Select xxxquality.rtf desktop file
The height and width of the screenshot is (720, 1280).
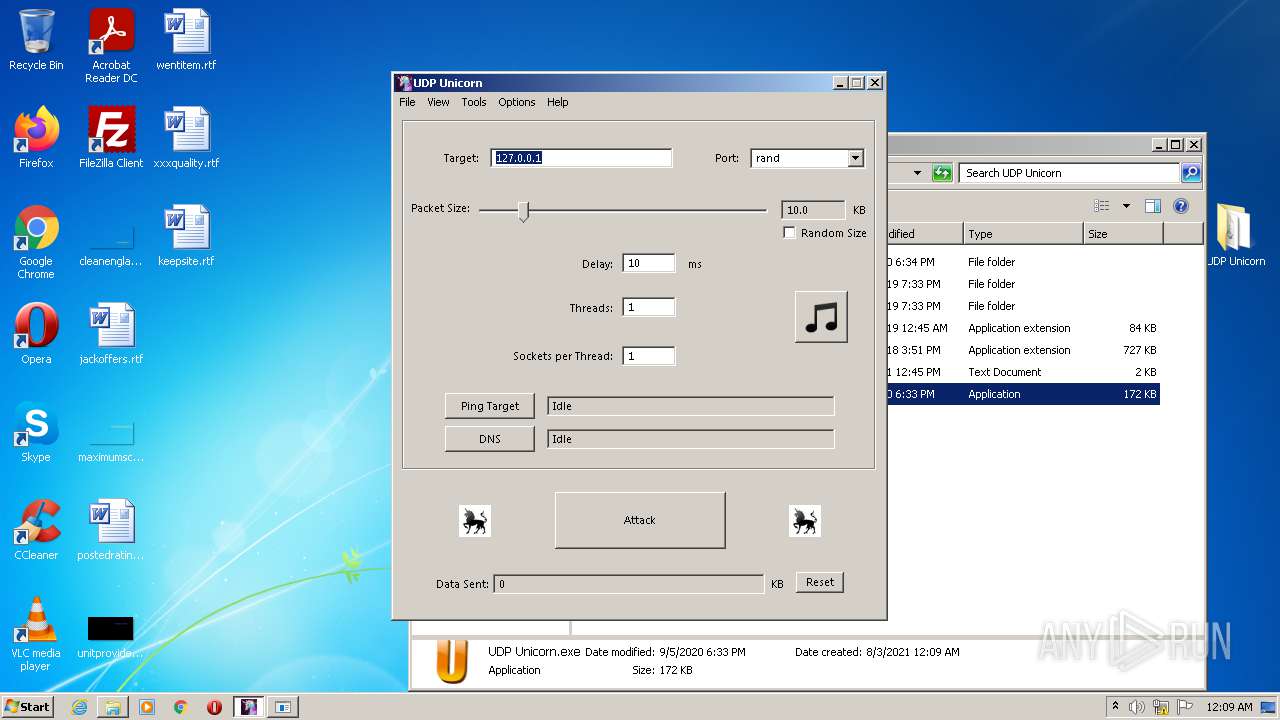click(186, 138)
